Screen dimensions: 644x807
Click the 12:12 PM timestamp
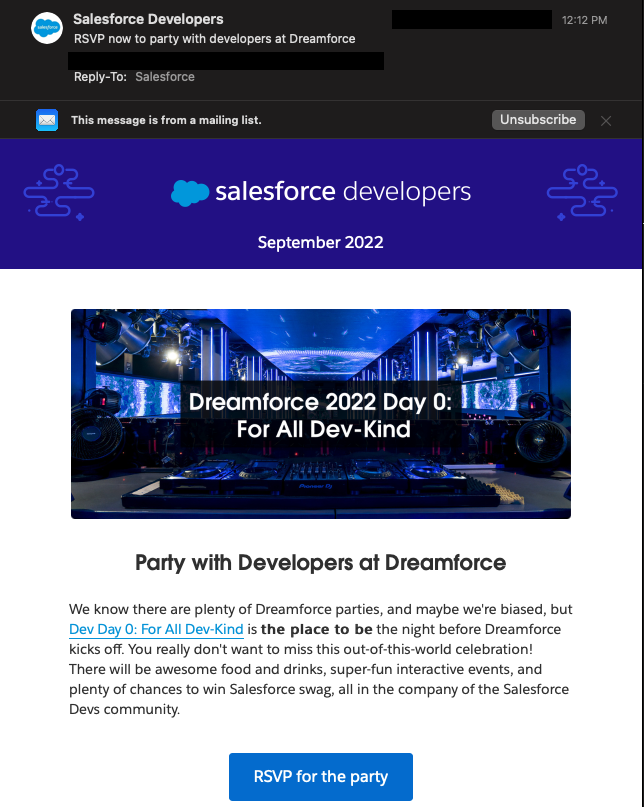[584, 20]
